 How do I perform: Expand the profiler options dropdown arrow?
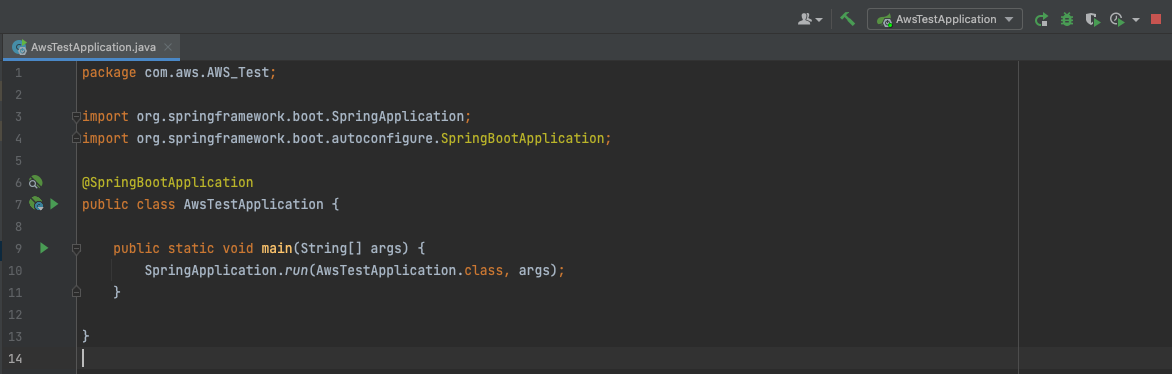(1135, 20)
